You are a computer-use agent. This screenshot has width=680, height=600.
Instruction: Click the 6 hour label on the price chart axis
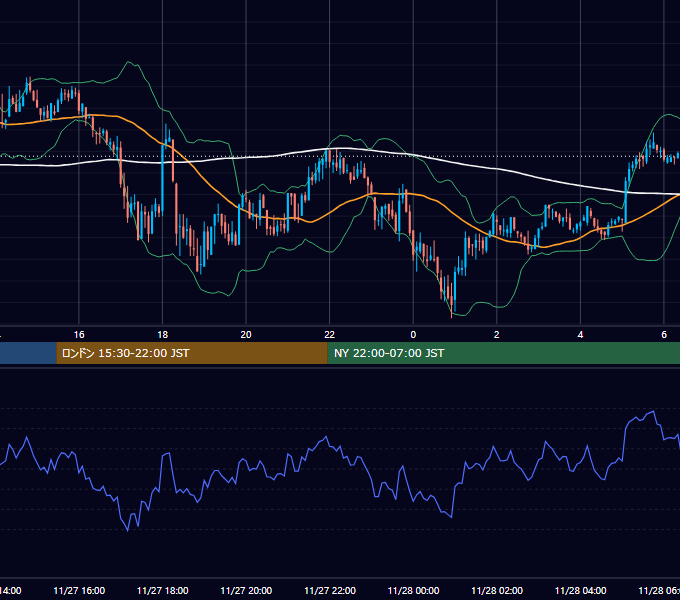pyautogui.click(x=664, y=335)
